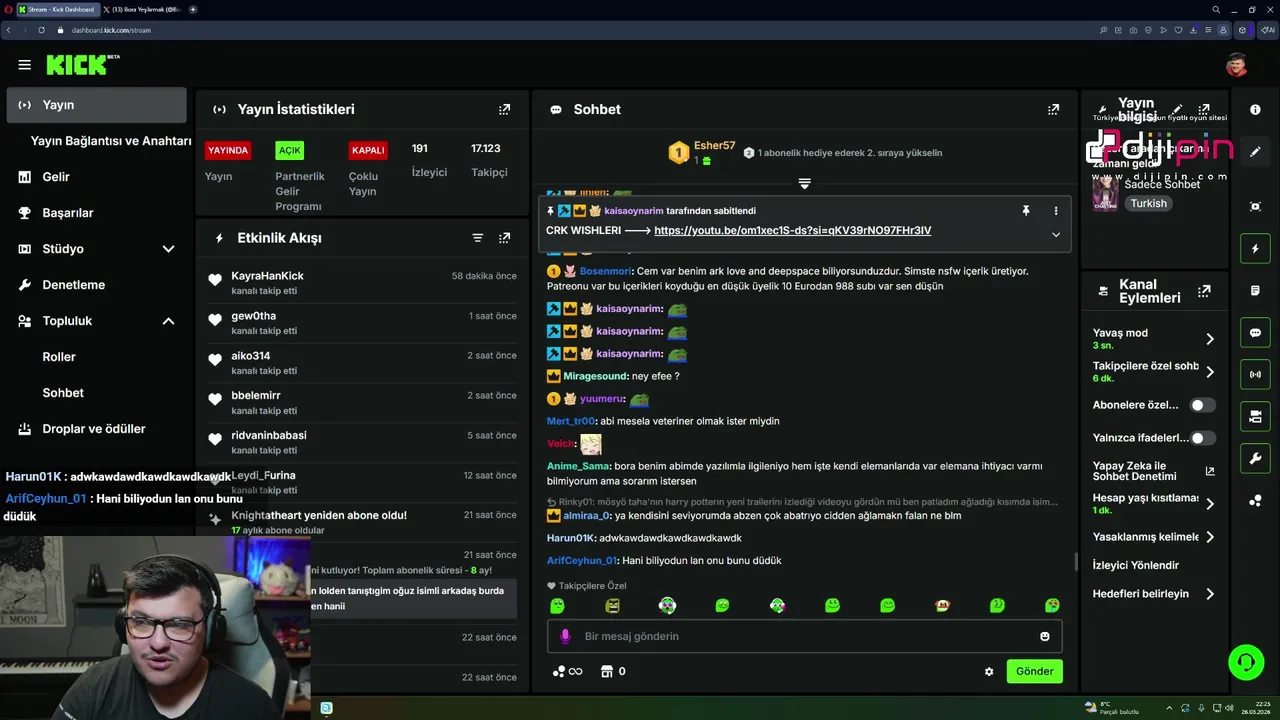Screen dimensions: 1280x720
Task: Open Hesap yaşı kısıtlaması options arrow
Action: tap(1209, 504)
